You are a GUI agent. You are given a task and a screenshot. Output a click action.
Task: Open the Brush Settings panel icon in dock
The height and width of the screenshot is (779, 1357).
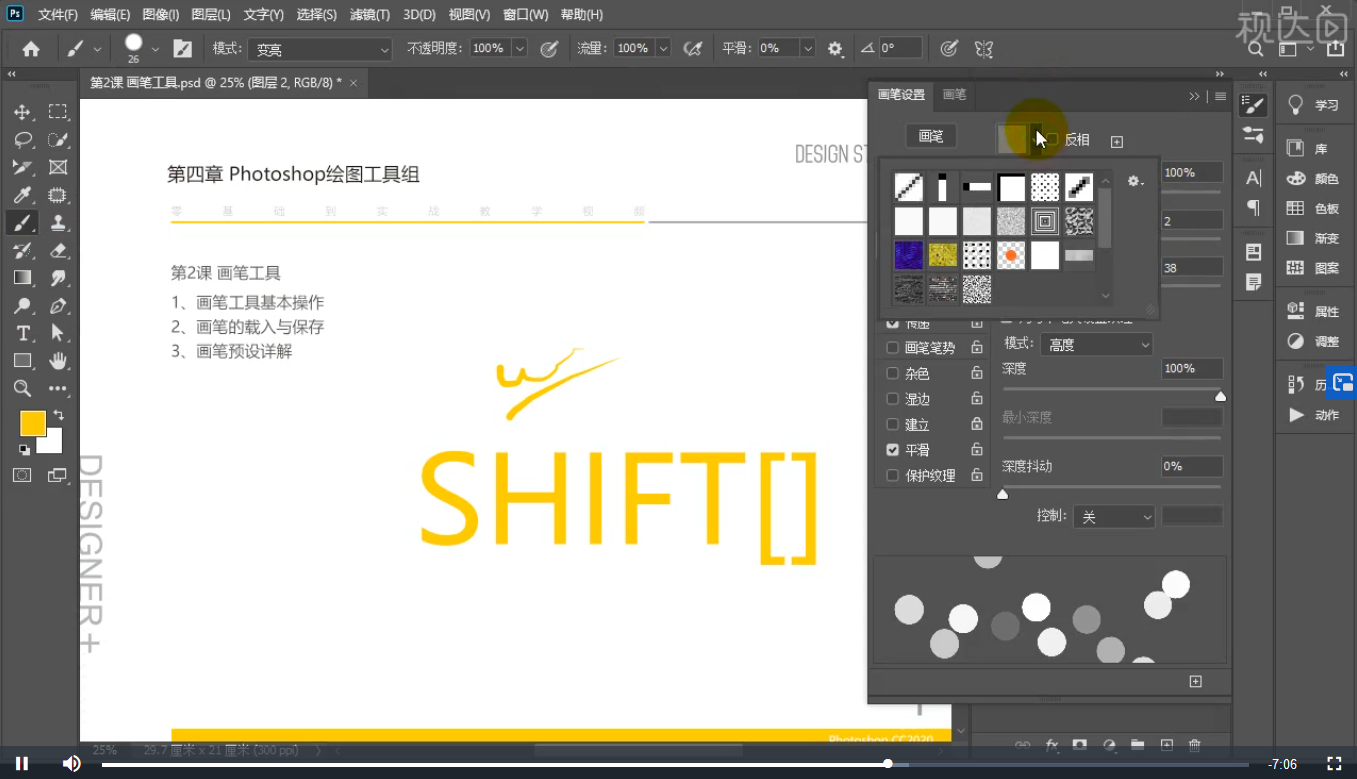click(1252, 105)
